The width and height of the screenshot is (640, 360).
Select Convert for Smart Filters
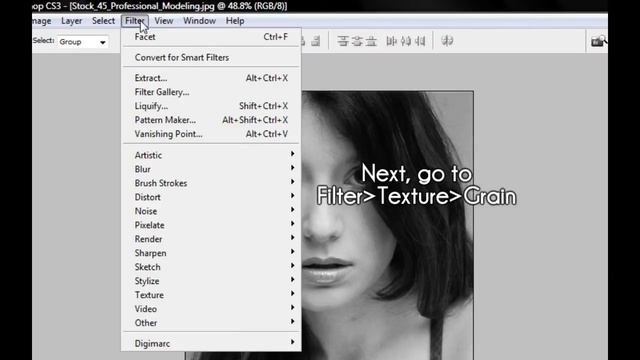[x=211, y=58]
